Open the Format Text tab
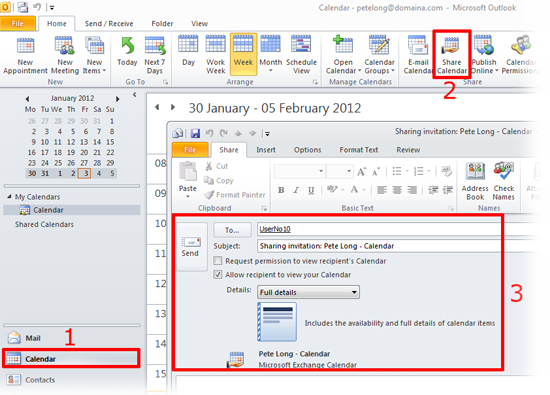The height and width of the screenshot is (395, 550). [x=358, y=150]
